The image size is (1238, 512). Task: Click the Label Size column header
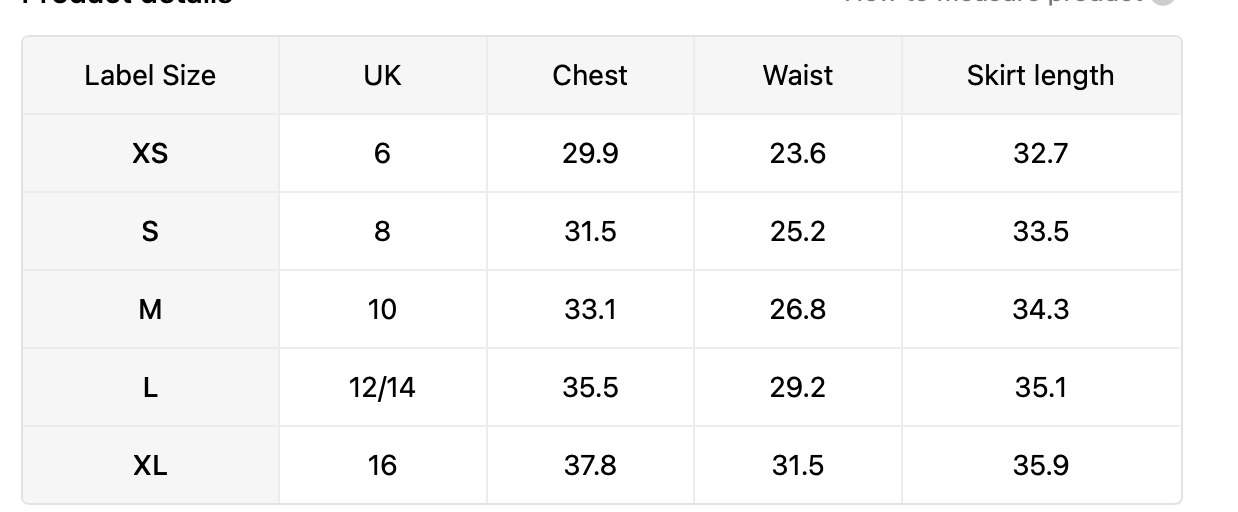[x=150, y=75]
